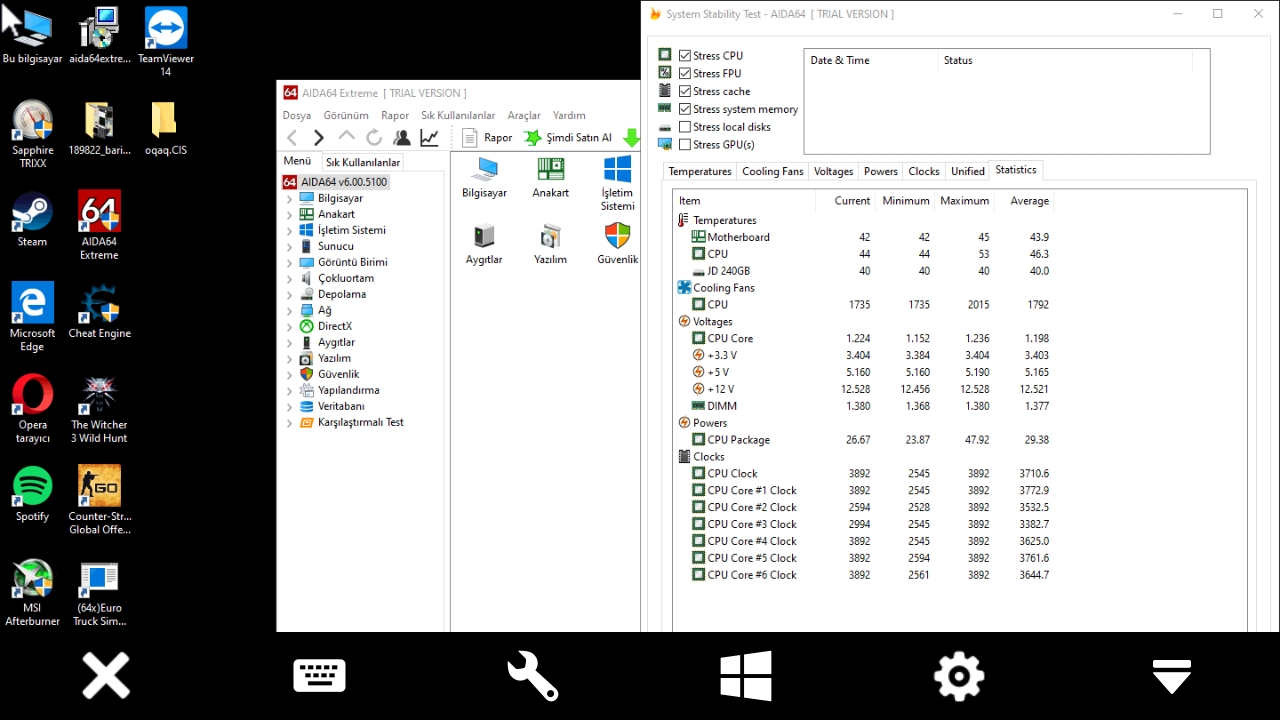Expand the Sunucu tree node
This screenshot has width=1280, height=720.
[x=290, y=247]
